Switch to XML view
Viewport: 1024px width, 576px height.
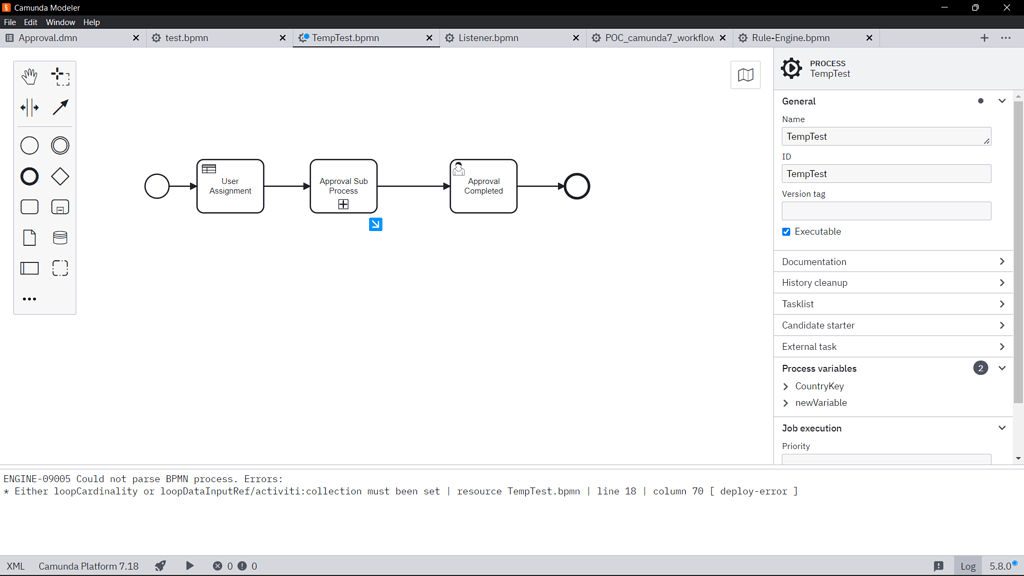(x=15, y=565)
